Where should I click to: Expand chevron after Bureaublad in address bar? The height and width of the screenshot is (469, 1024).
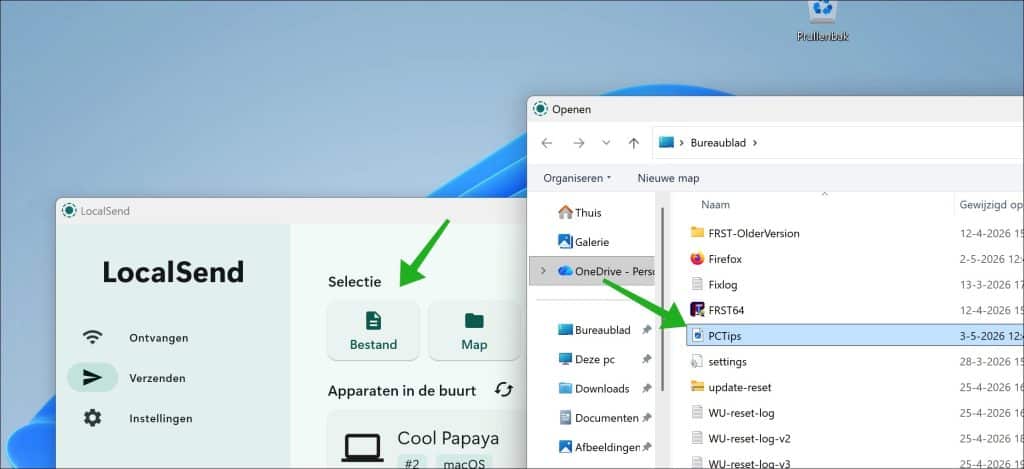coord(755,142)
